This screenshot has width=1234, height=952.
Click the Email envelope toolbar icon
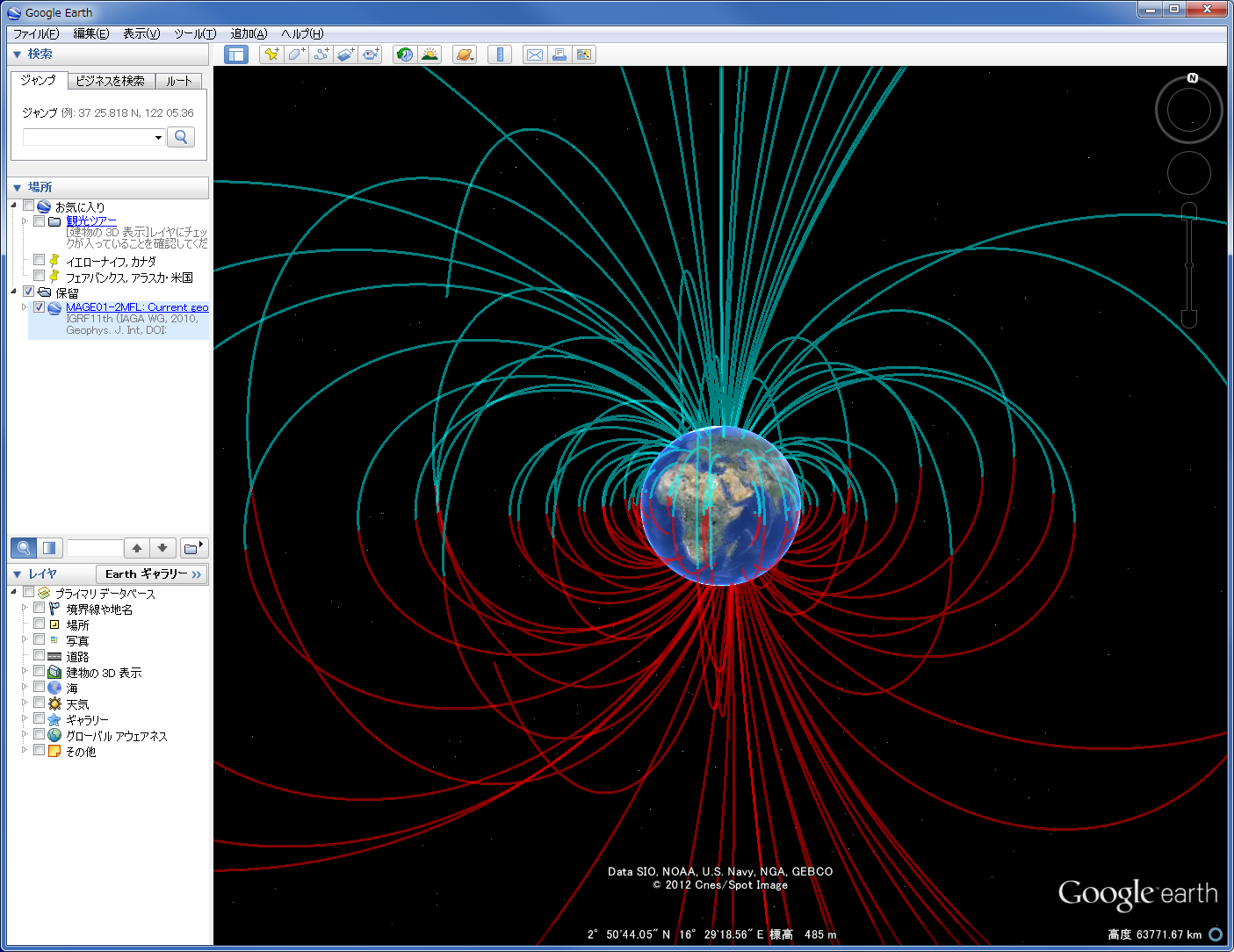click(x=534, y=54)
